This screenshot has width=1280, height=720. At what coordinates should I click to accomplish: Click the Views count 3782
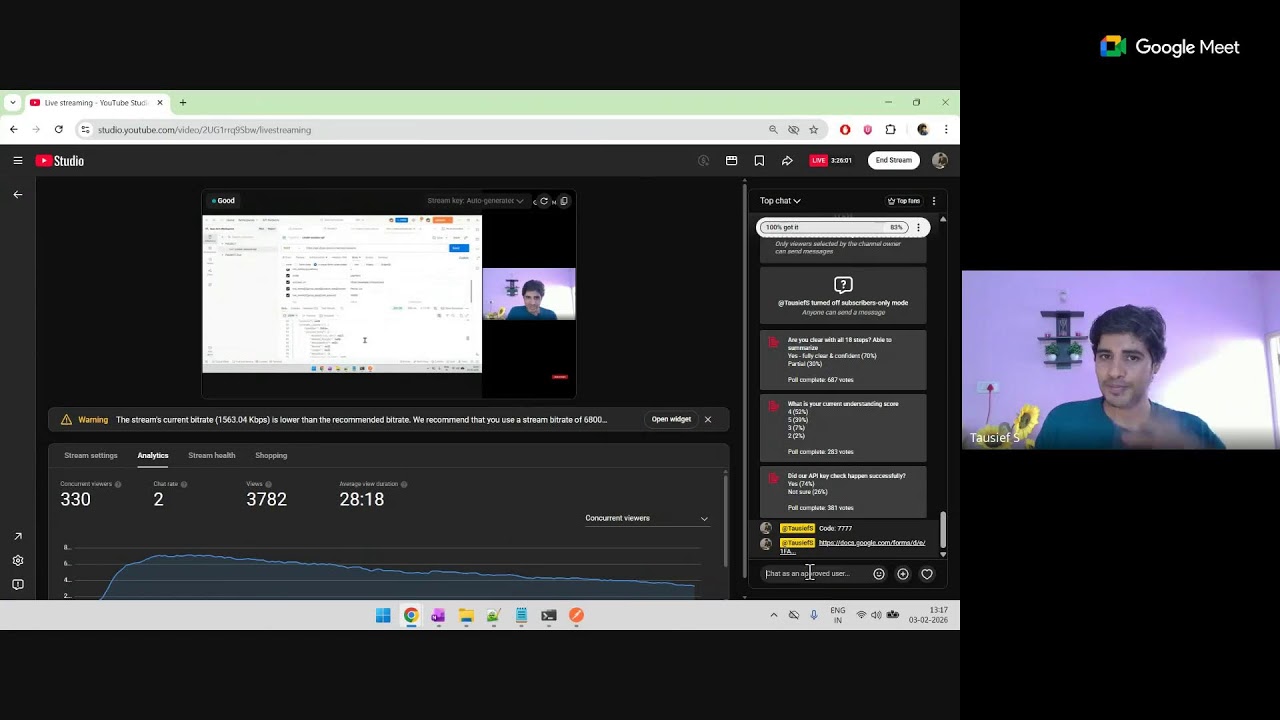pyautogui.click(x=266, y=499)
